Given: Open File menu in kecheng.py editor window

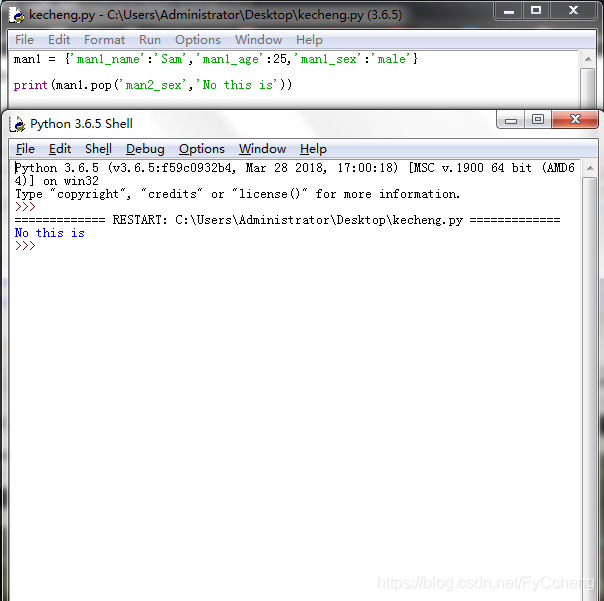Looking at the screenshot, I should [x=24, y=40].
